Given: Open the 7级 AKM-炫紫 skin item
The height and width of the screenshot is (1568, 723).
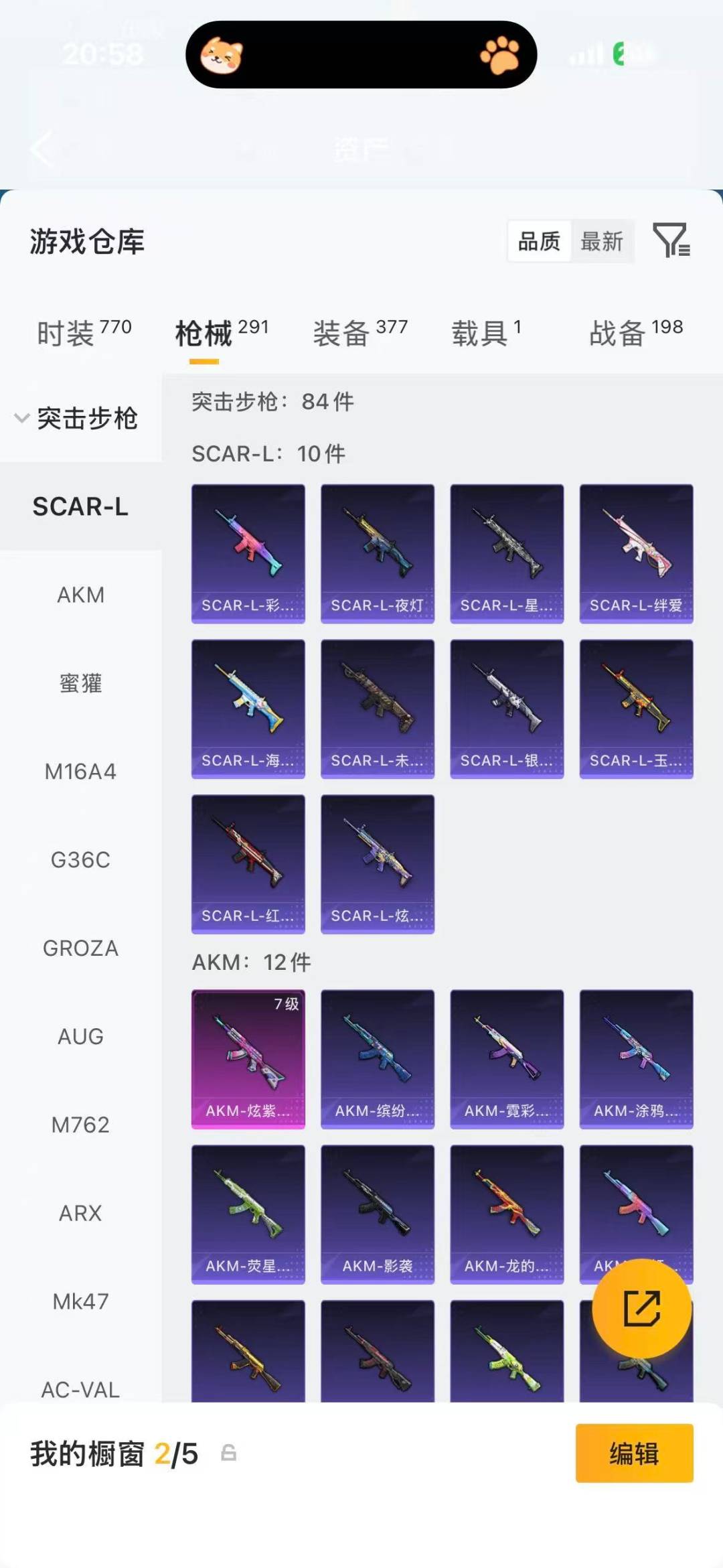Looking at the screenshot, I should [x=248, y=1059].
